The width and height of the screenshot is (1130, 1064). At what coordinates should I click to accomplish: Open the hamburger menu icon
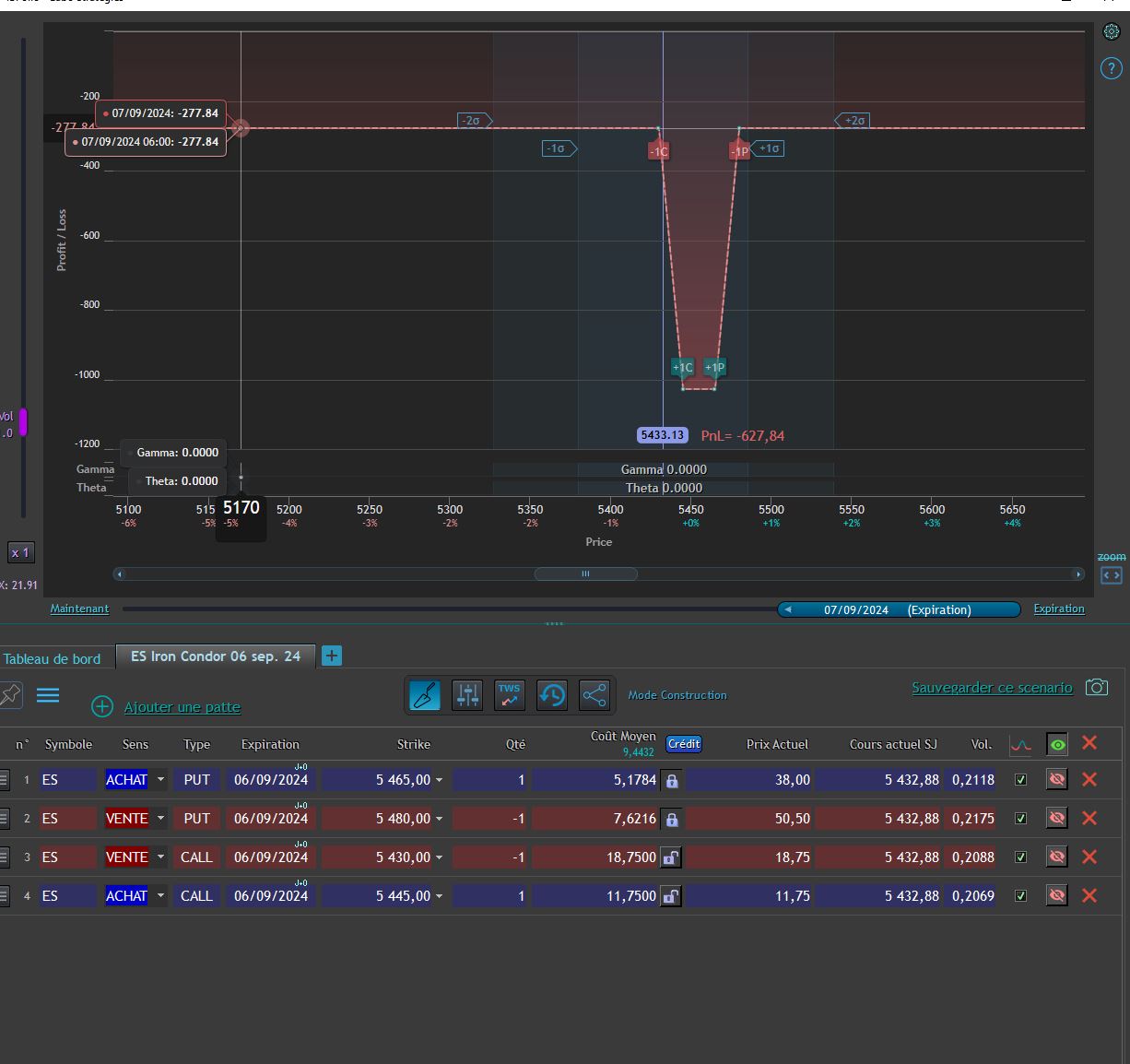pos(48,695)
